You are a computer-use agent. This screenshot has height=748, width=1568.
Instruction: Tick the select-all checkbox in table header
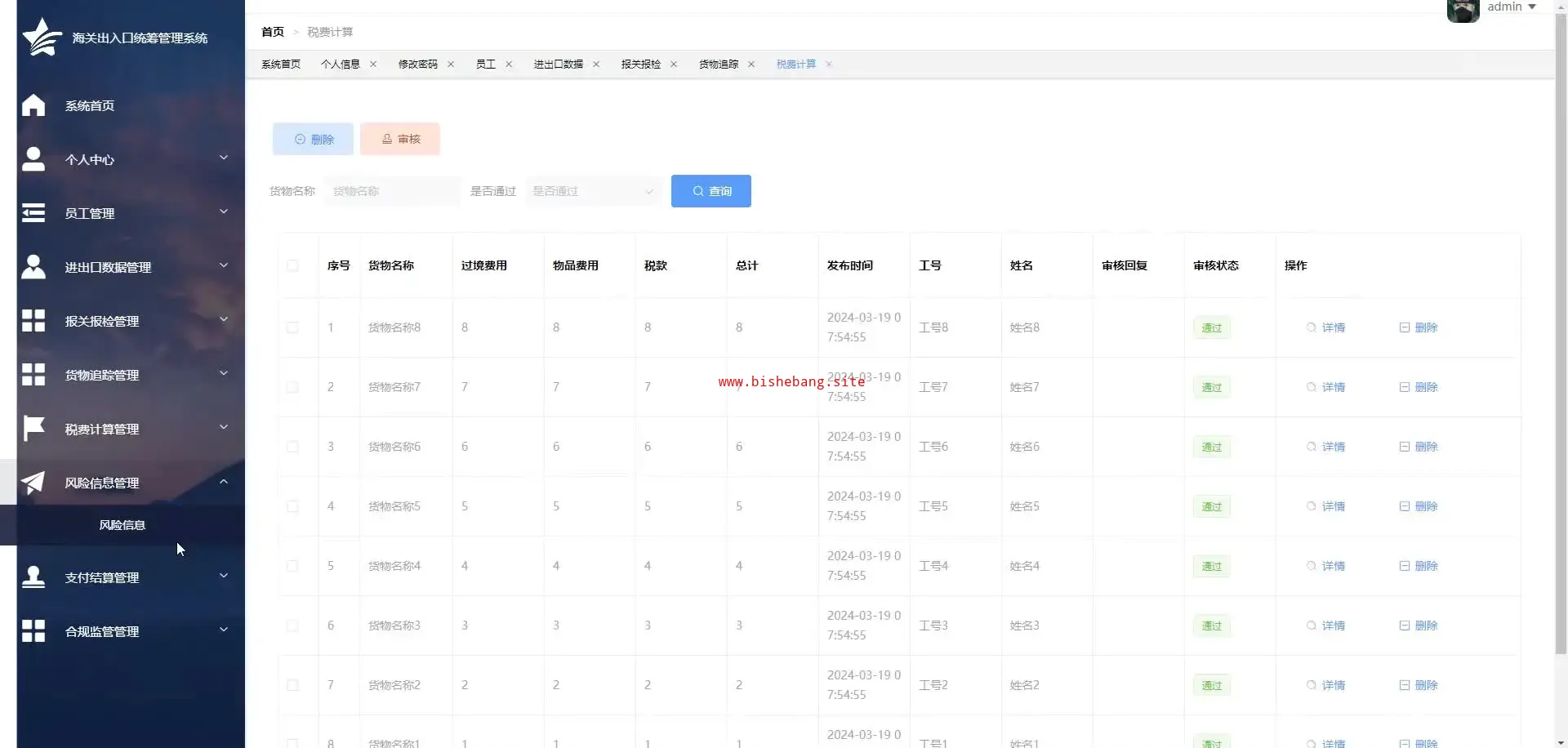[x=292, y=265]
